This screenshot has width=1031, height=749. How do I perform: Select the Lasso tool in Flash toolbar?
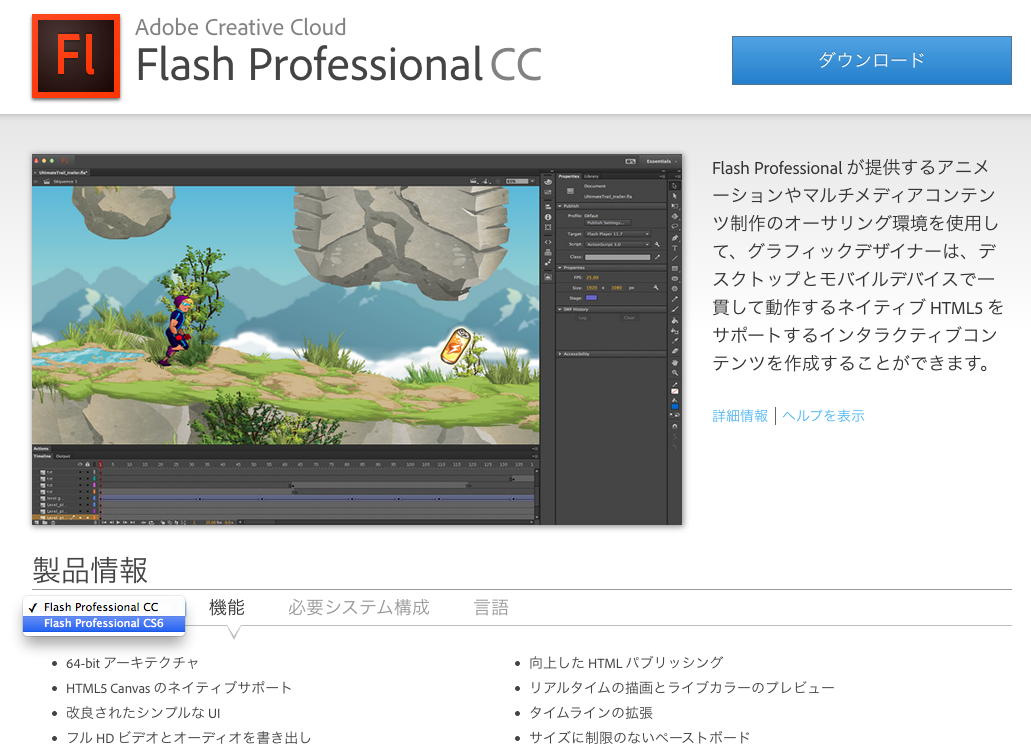click(675, 226)
